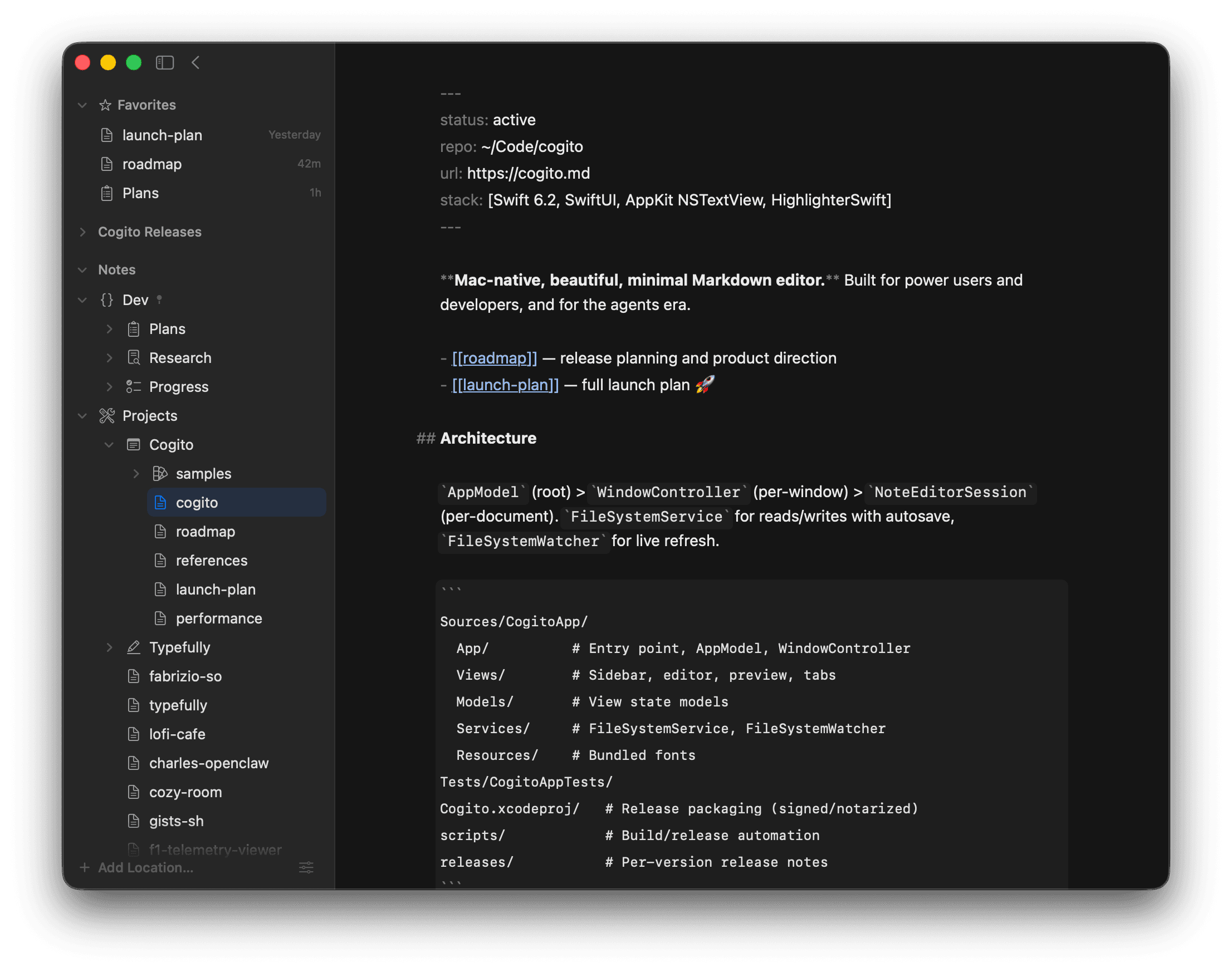Expand the Typefully folder
The height and width of the screenshot is (972, 1232).
pyautogui.click(x=109, y=647)
